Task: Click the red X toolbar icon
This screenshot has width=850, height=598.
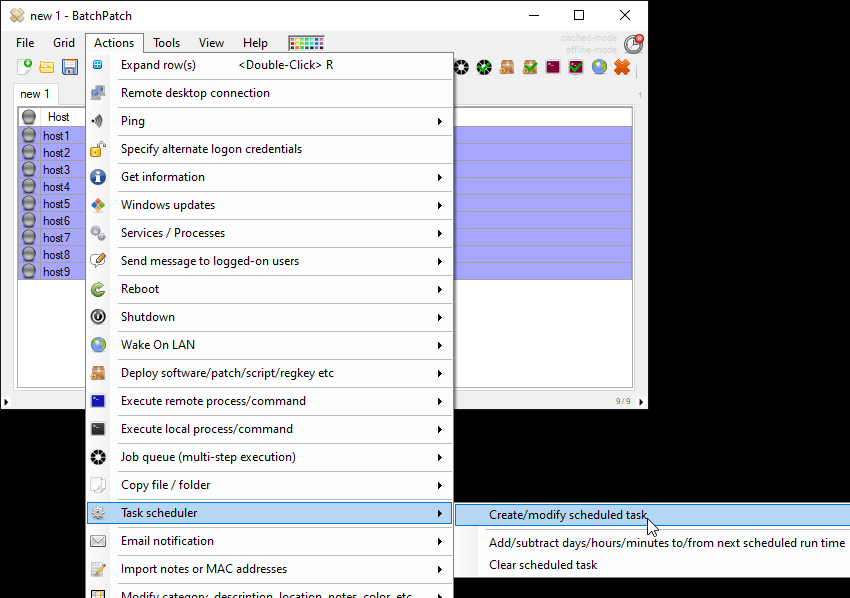Action: point(622,67)
